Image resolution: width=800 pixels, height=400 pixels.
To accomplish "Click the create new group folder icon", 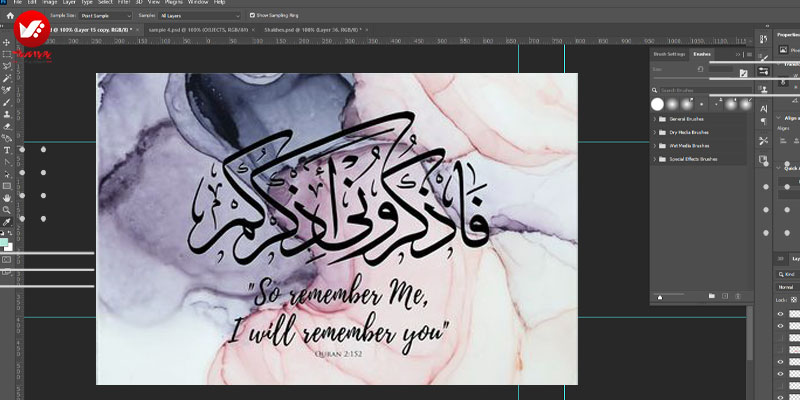I will tap(712, 296).
